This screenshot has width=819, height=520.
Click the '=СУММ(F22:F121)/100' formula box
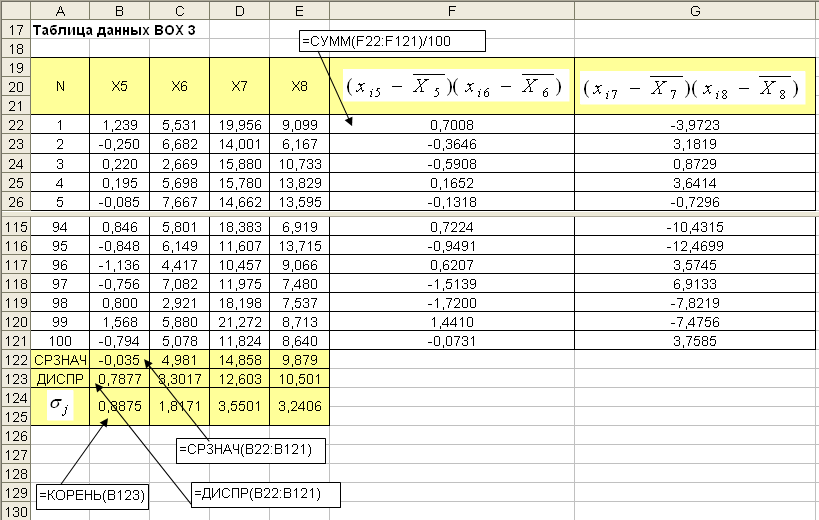[392, 41]
